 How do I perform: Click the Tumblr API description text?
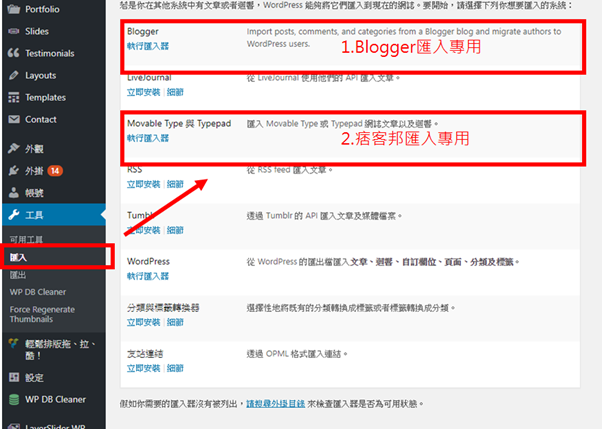point(324,216)
